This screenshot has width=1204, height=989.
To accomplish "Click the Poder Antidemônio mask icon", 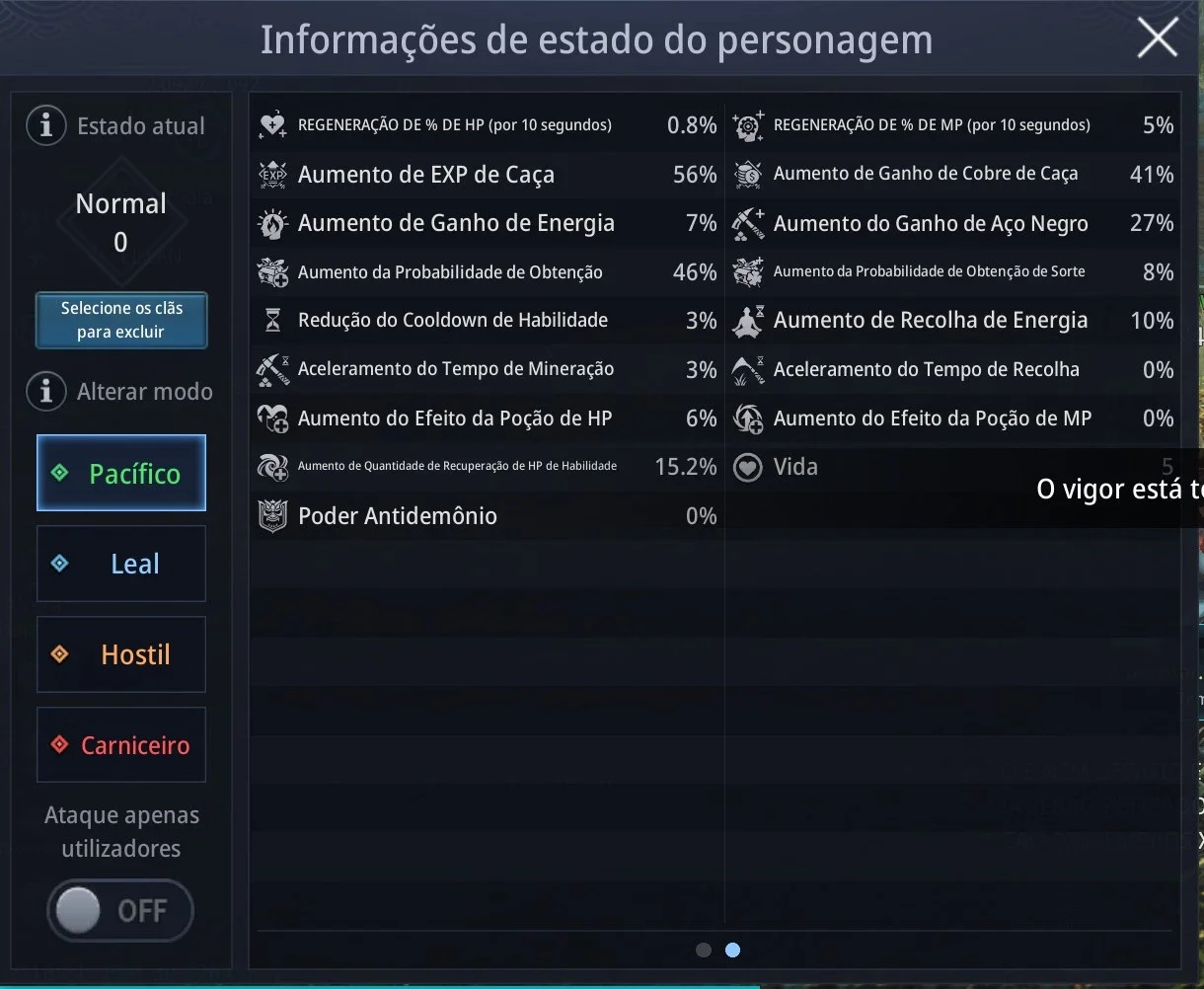I will (x=272, y=516).
